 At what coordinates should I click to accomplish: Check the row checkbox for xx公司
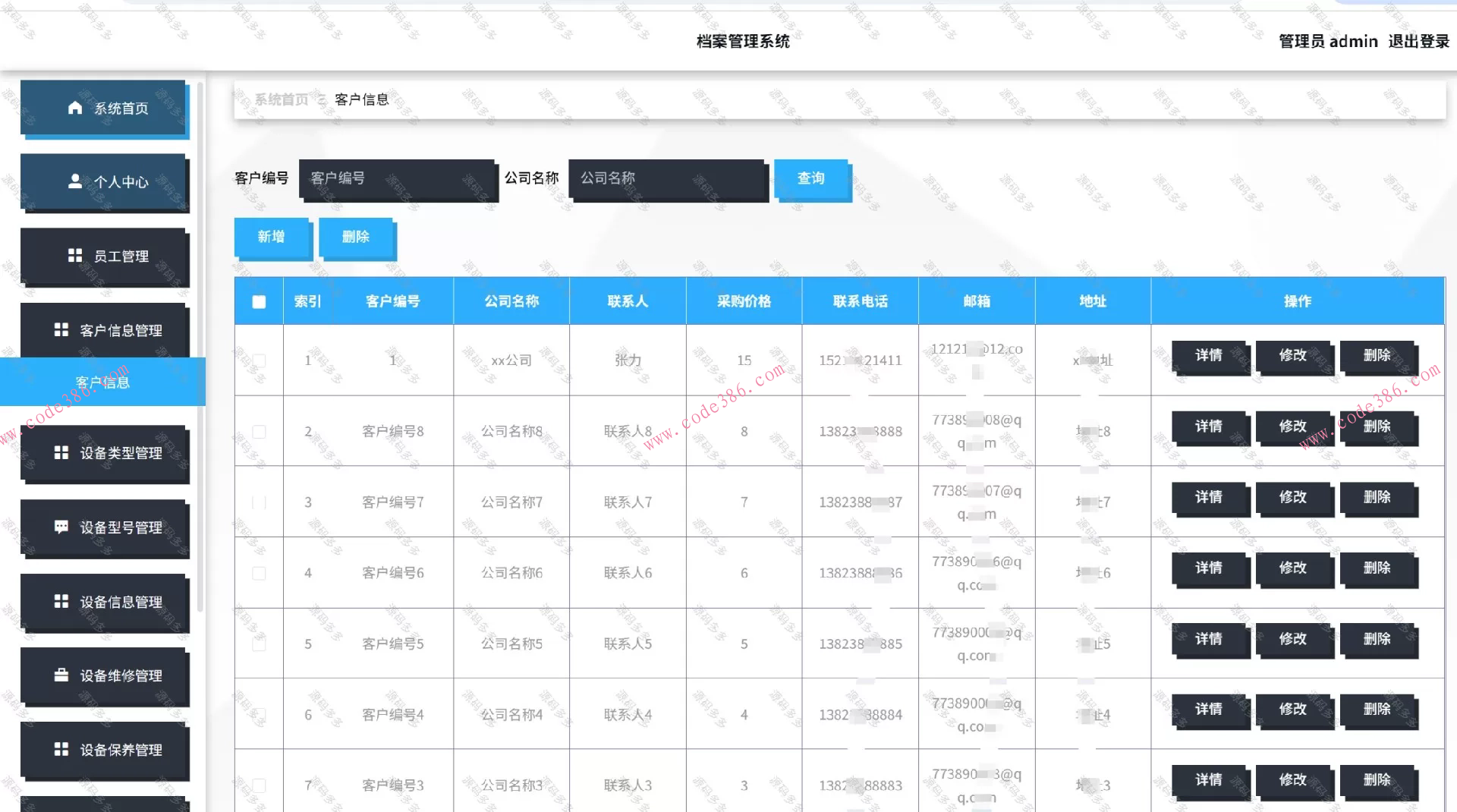(259, 360)
